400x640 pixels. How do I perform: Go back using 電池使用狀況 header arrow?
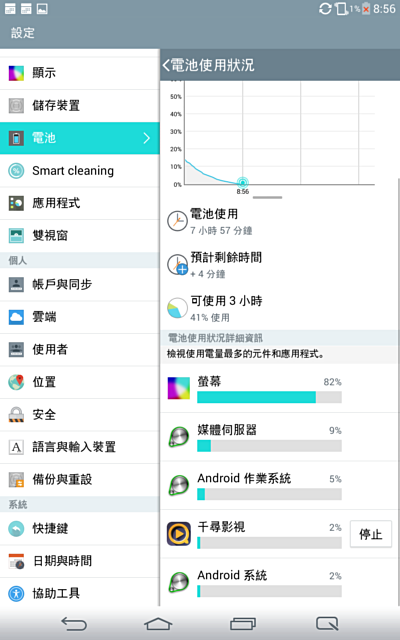166,65
